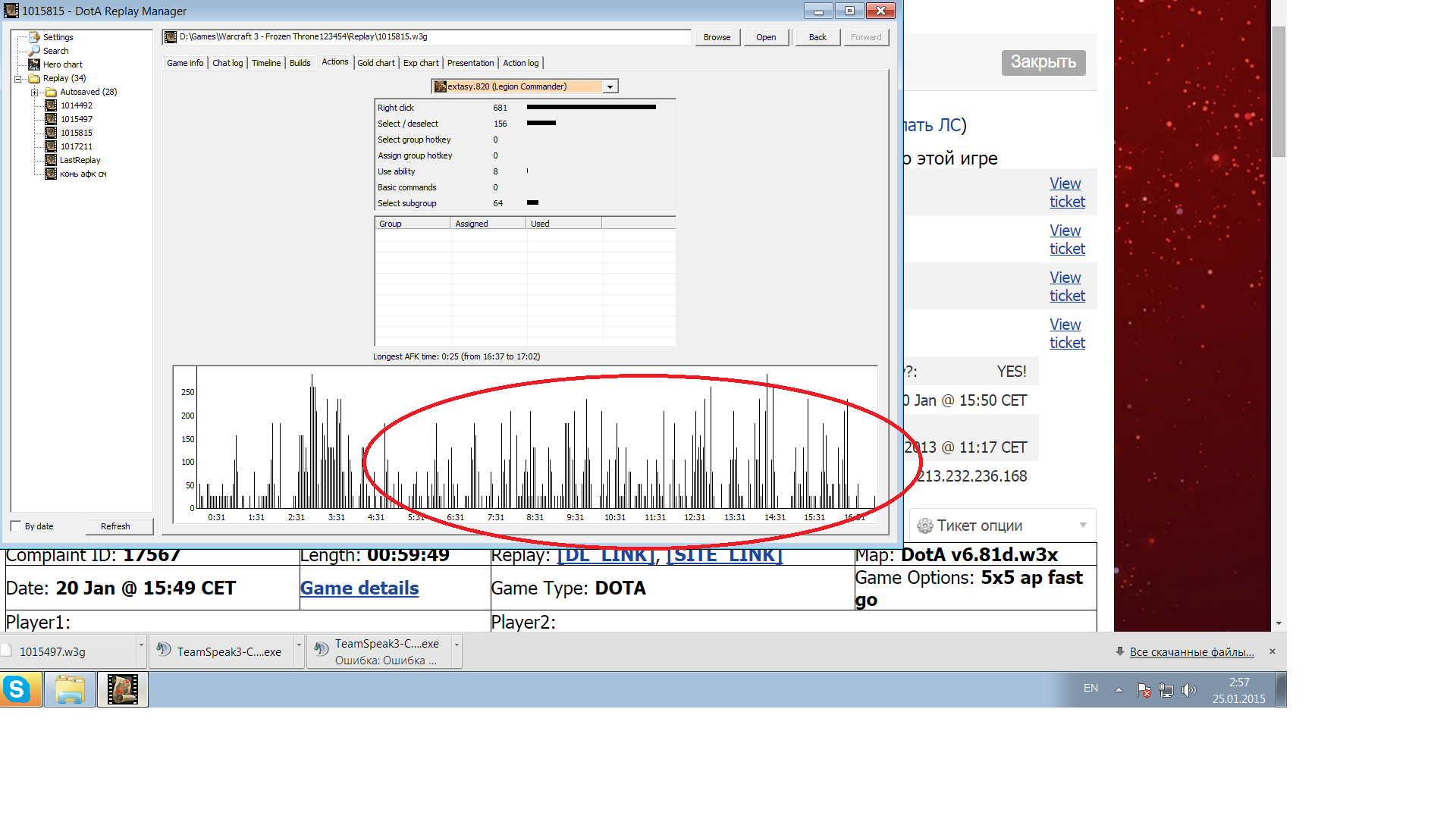Click Legion Commander hero icon in player selector
This screenshot has height=819, width=1456.
pos(440,86)
